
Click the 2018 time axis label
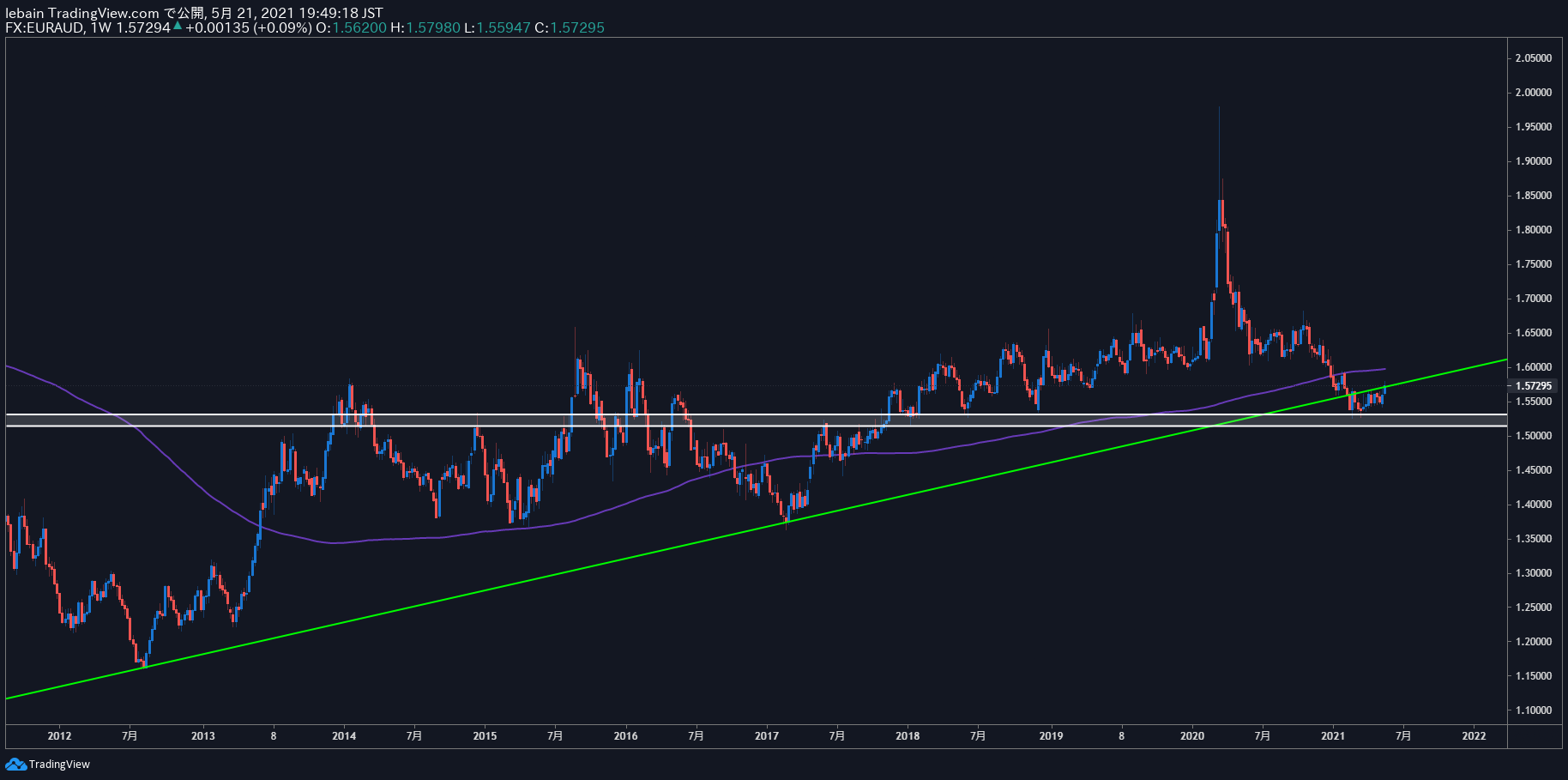908,736
